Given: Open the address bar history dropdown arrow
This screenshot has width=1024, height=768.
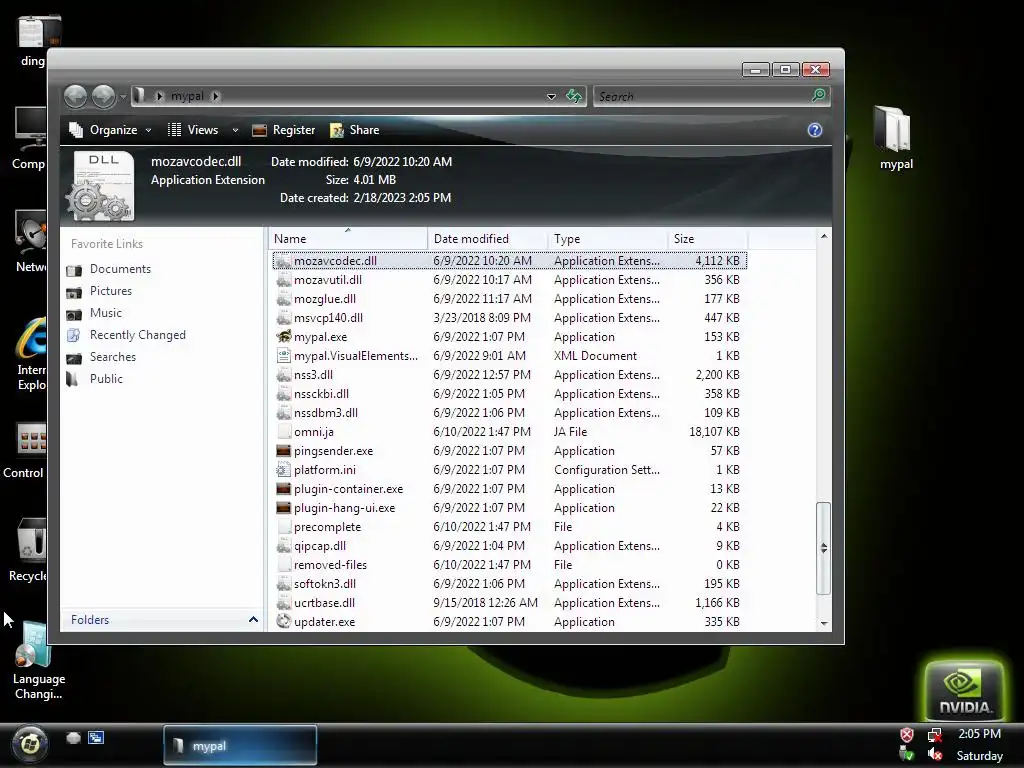Looking at the screenshot, I should point(551,97).
